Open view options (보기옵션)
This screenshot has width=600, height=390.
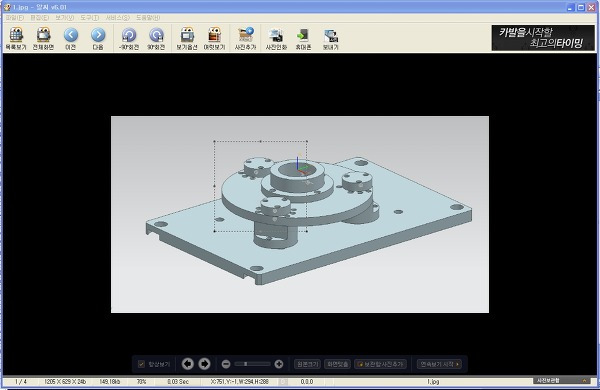[x=187, y=38]
